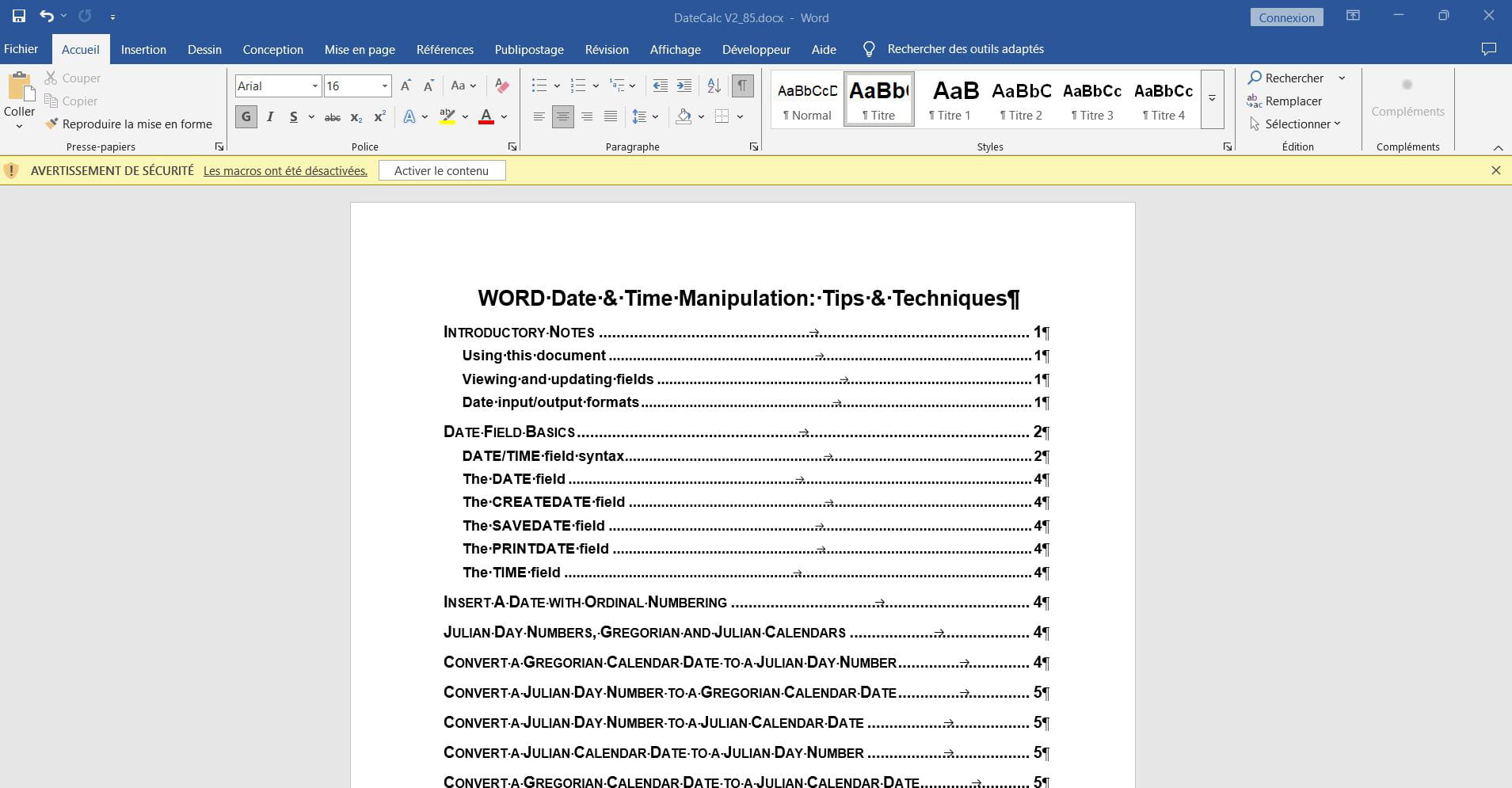The width and height of the screenshot is (1512, 788).
Task: Click the Undo arrow icon
Action: (x=47, y=16)
